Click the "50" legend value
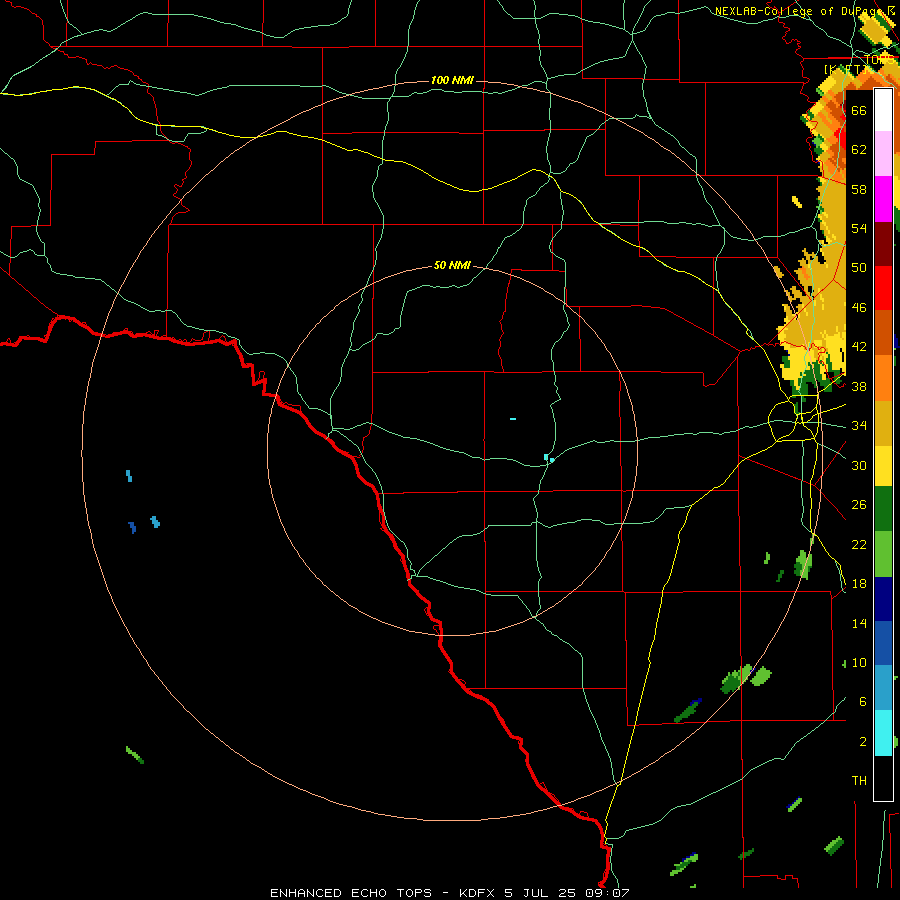The height and width of the screenshot is (900, 900). [x=859, y=267]
